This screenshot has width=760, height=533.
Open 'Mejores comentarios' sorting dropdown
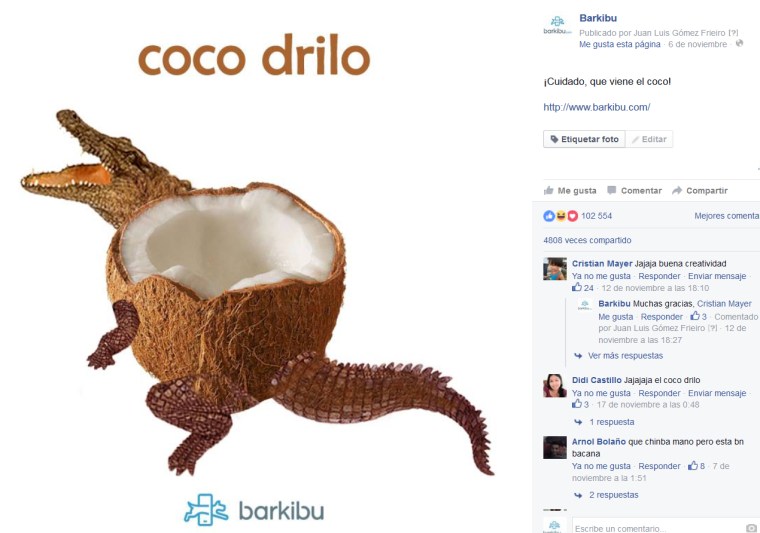coord(727,216)
